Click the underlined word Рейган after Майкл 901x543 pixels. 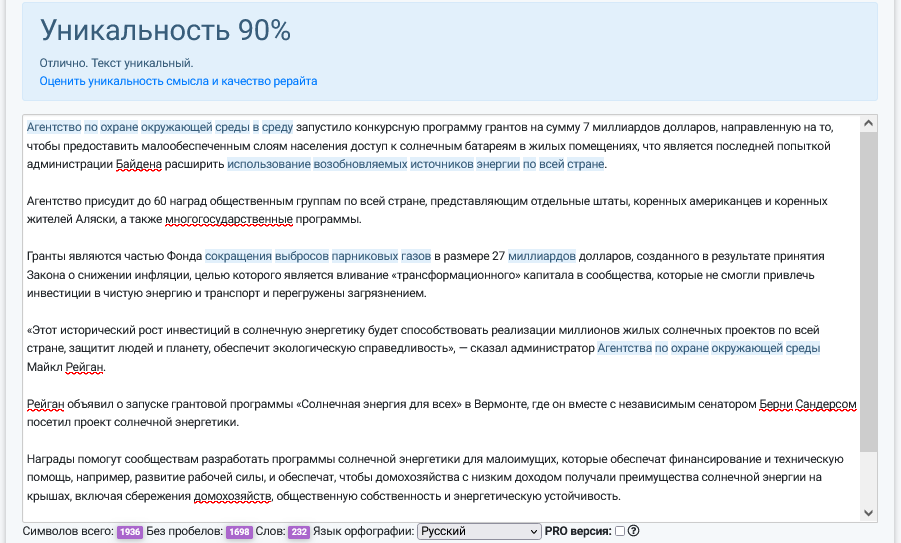(x=84, y=367)
